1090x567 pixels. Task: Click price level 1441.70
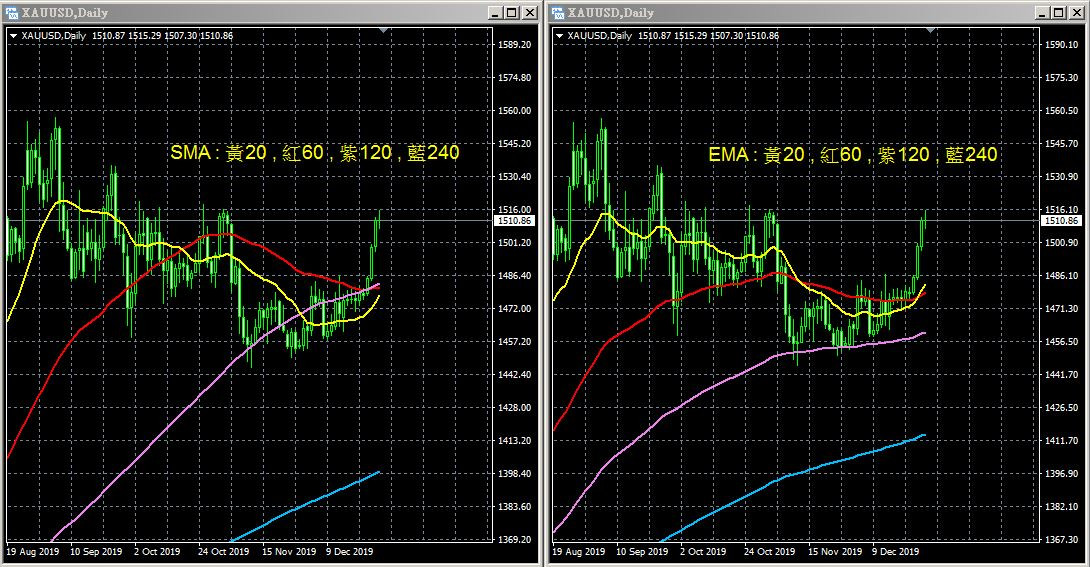[x=1061, y=375]
